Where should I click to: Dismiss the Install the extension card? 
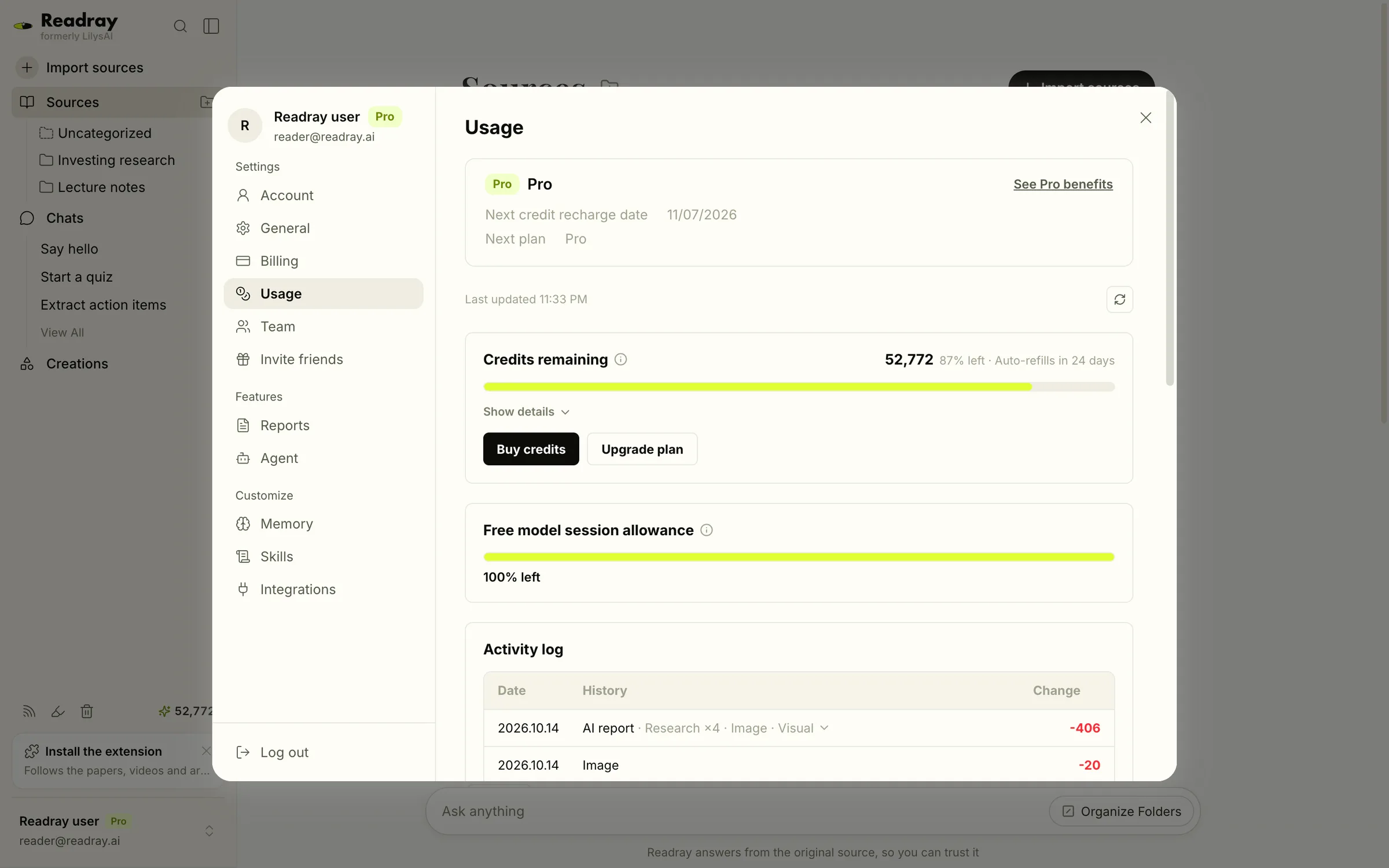(205, 751)
